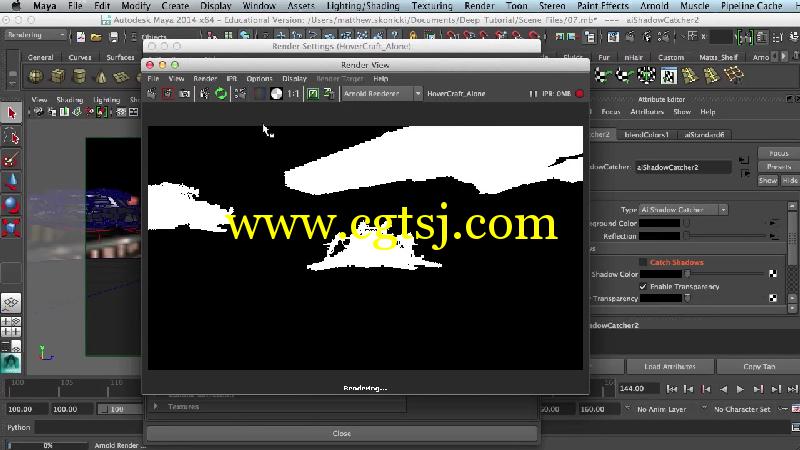Click Transparency checker map button

[773, 298]
